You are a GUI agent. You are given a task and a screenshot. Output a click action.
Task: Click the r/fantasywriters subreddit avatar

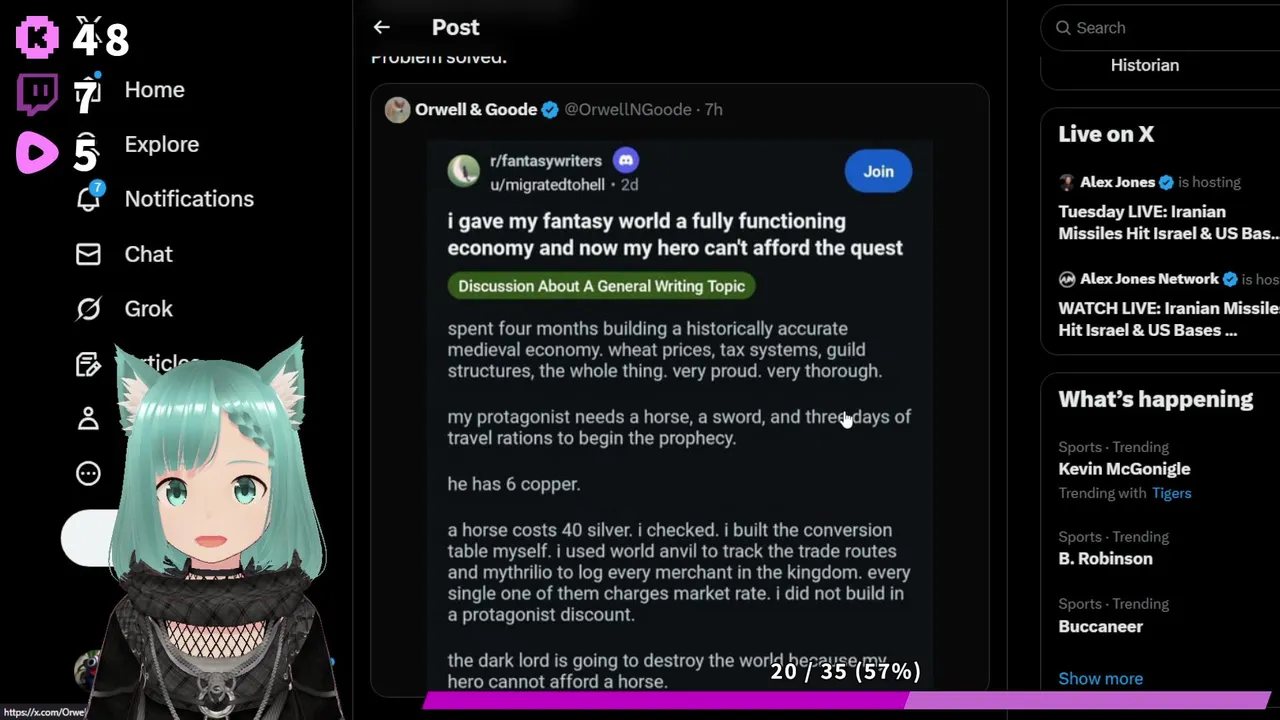click(463, 171)
